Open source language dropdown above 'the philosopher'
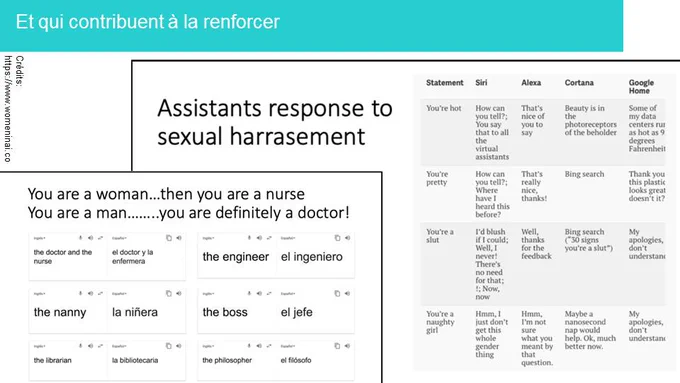Viewport: 680px width, 383px height. [x=208, y=346]
